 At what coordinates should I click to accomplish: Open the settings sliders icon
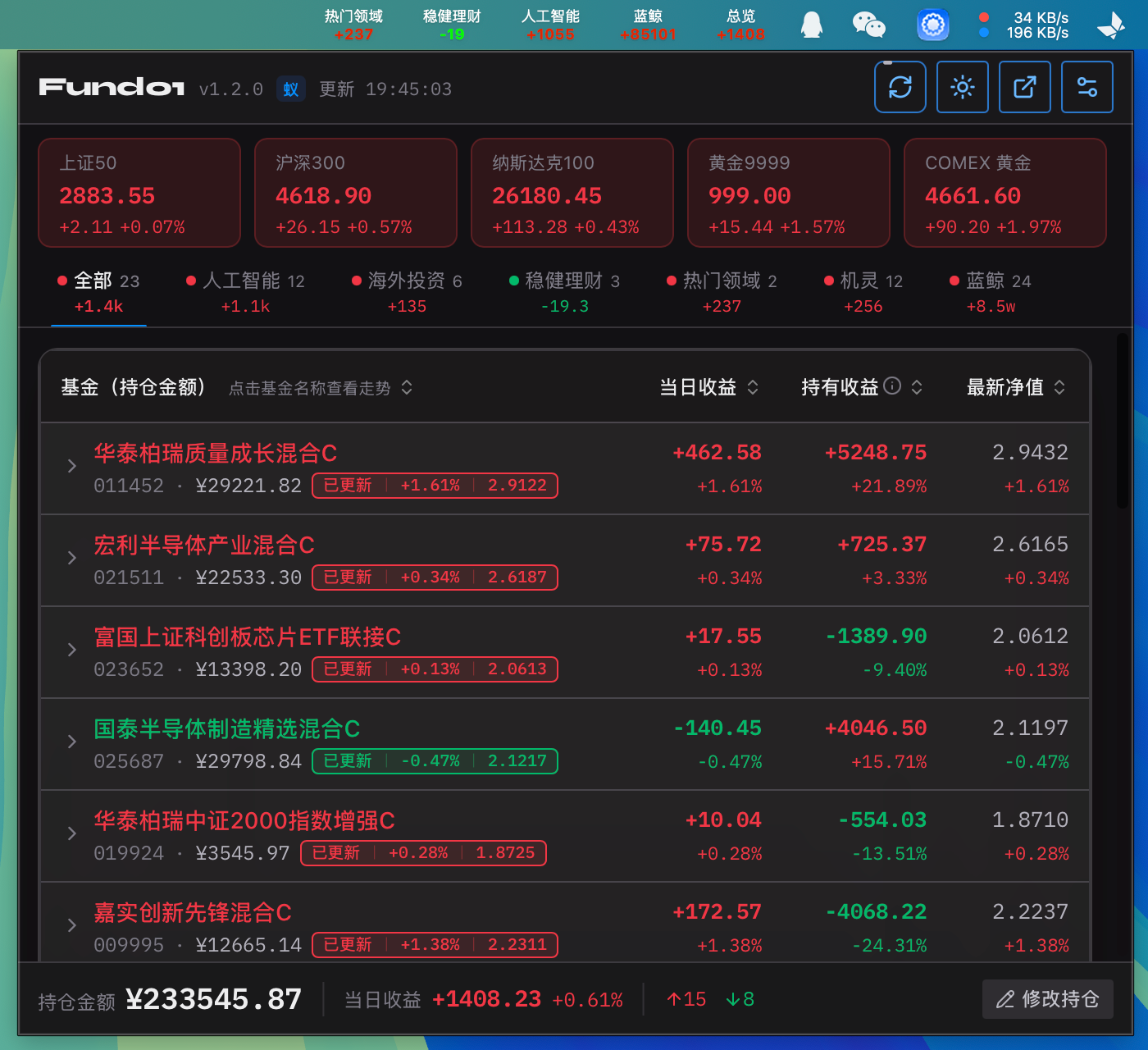(x=1087, y=87)
